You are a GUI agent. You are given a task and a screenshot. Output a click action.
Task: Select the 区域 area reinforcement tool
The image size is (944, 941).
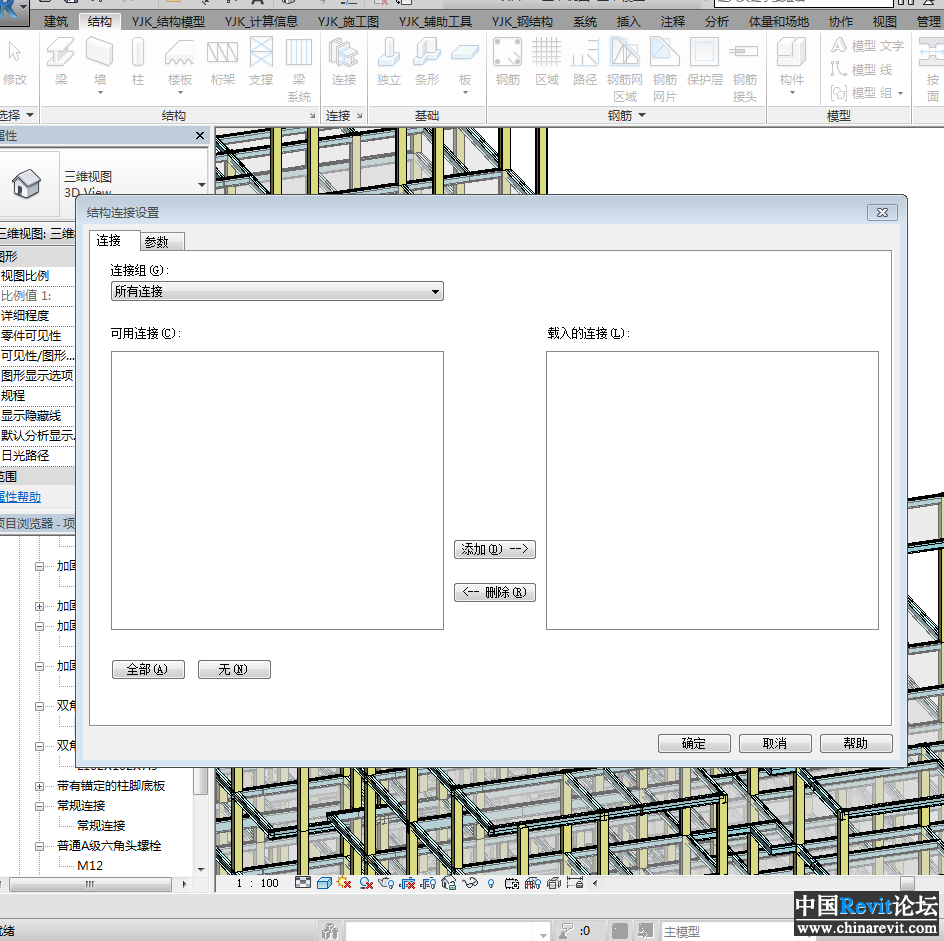tap(547, 61)
